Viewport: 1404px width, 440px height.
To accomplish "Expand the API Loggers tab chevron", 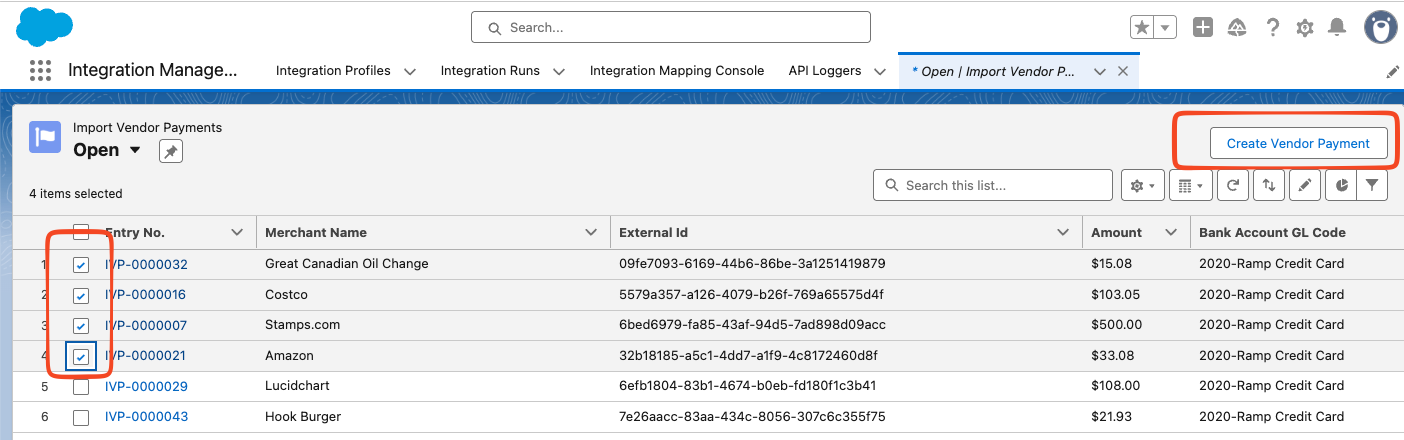I will coord(880,71).
